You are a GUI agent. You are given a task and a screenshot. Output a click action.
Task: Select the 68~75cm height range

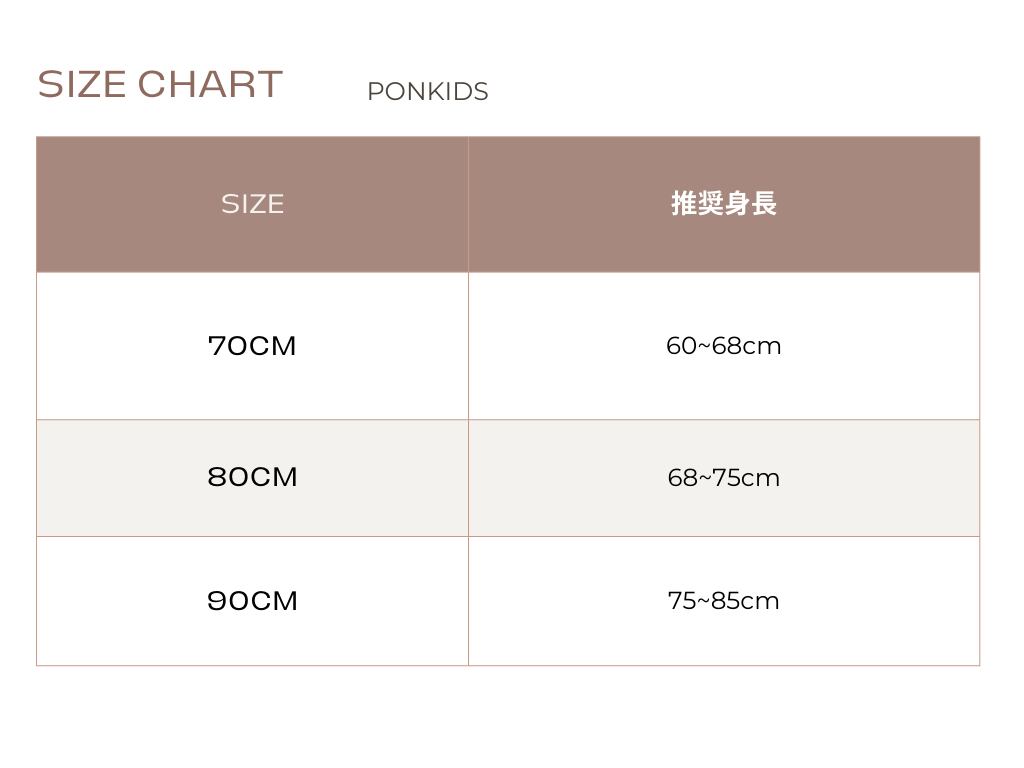(x=723, y=478)
